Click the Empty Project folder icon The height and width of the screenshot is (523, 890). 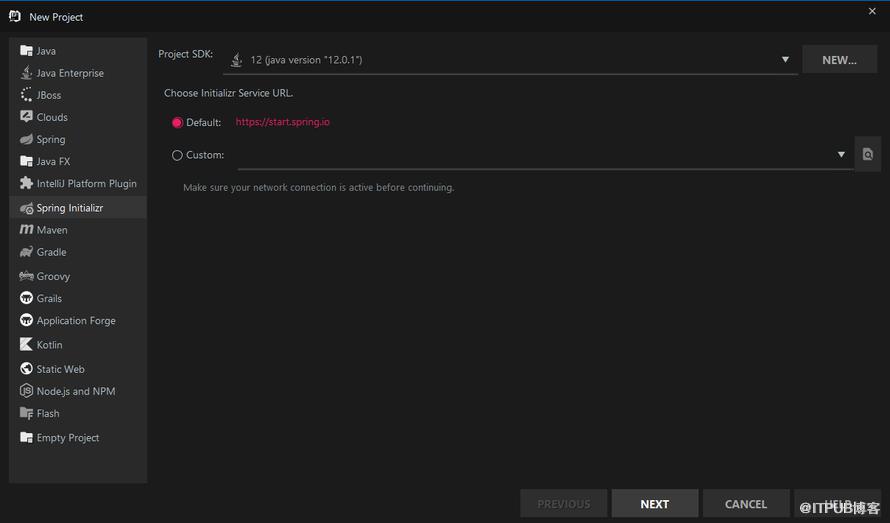[26, 437]
